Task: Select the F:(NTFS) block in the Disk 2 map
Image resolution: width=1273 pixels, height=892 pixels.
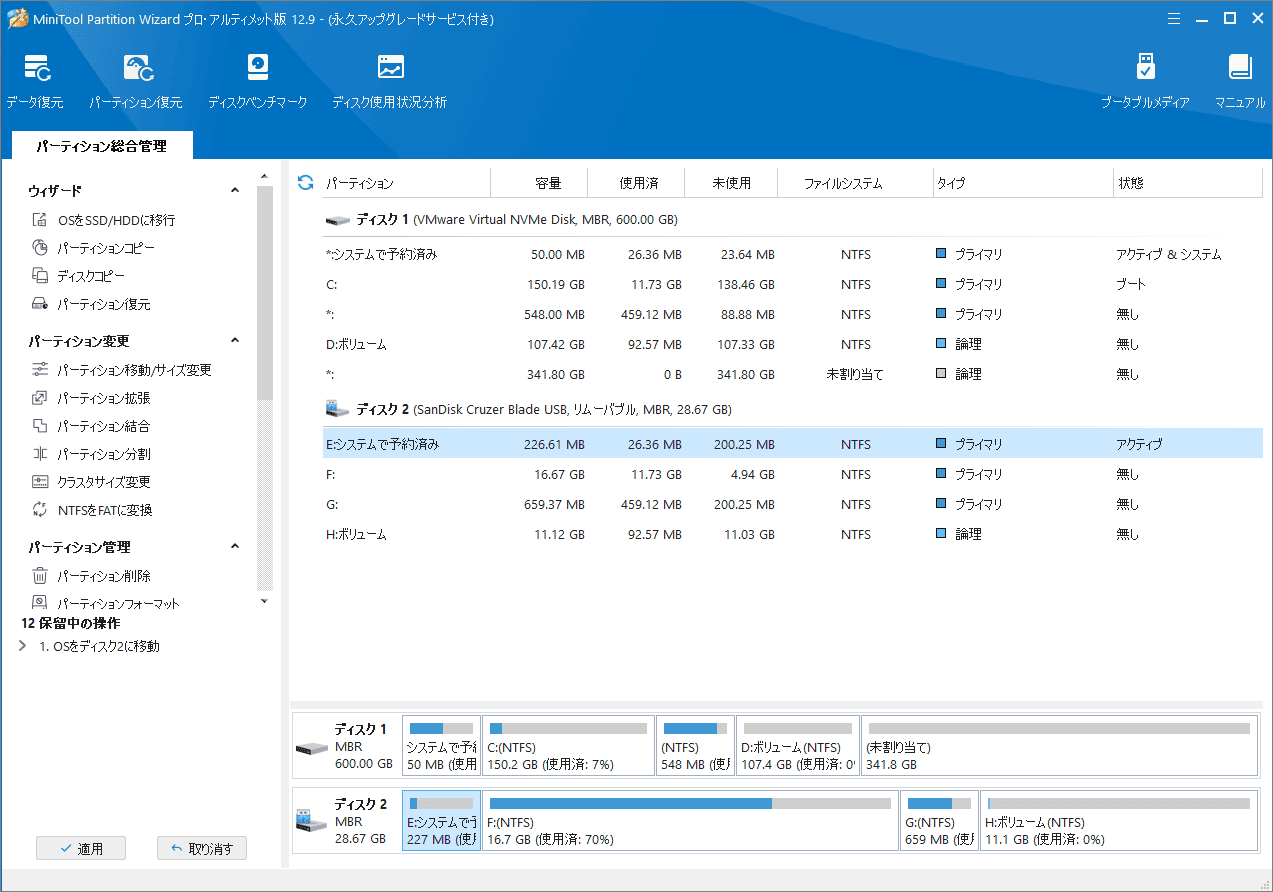Action: tap(689, 821)
